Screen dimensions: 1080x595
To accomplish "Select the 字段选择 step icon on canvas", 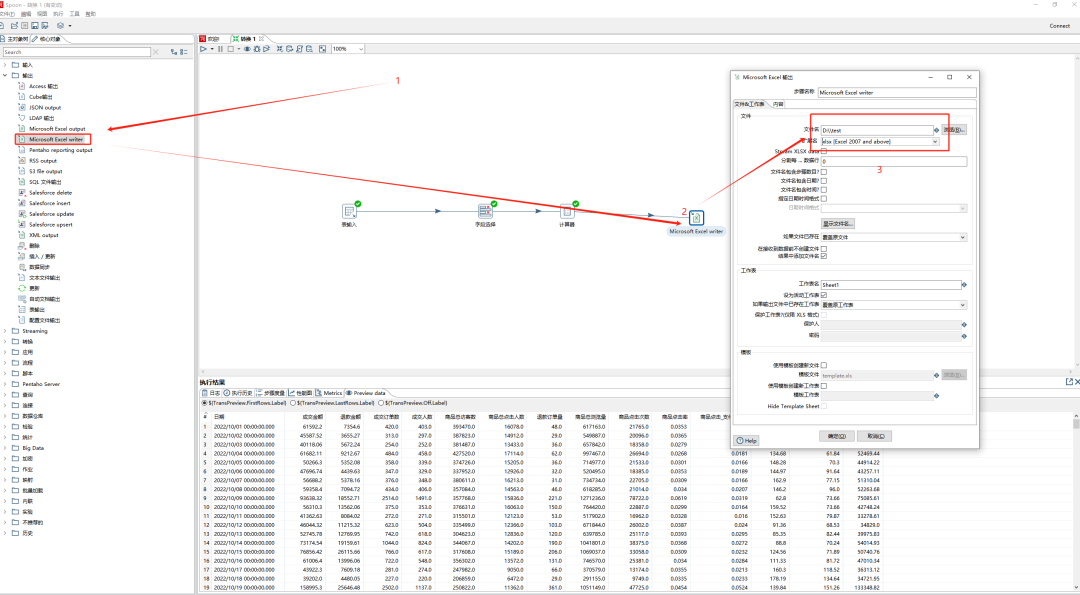I will 486,211.
